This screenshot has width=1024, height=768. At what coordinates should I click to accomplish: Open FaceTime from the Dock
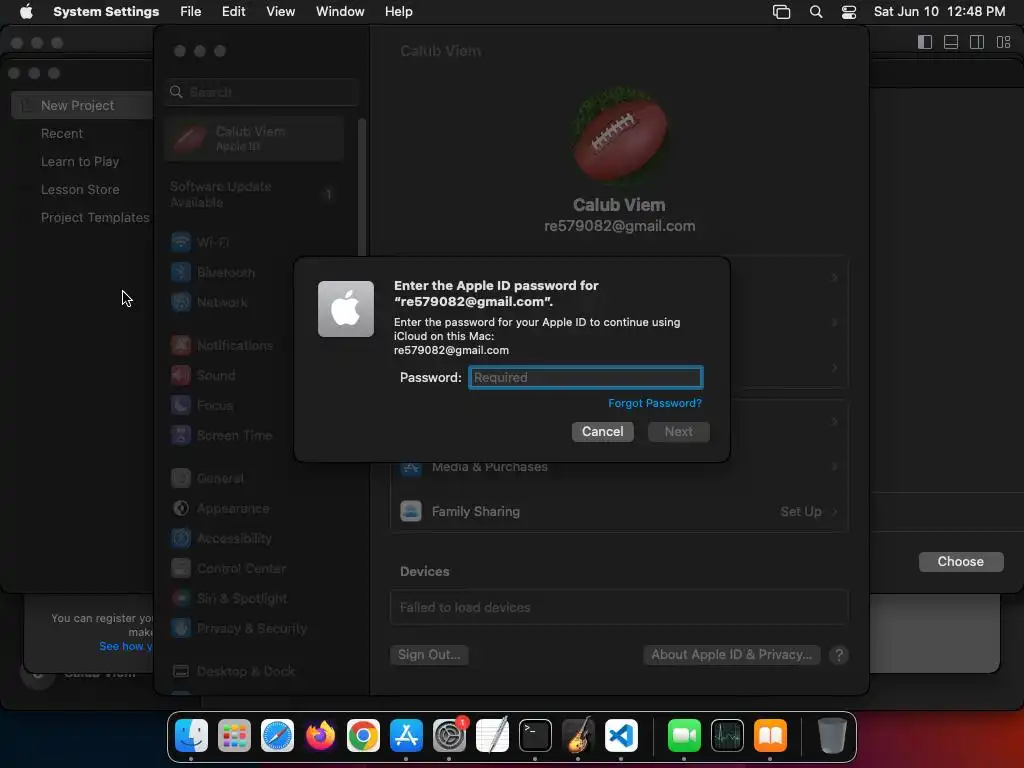click(x=684, y=736)
